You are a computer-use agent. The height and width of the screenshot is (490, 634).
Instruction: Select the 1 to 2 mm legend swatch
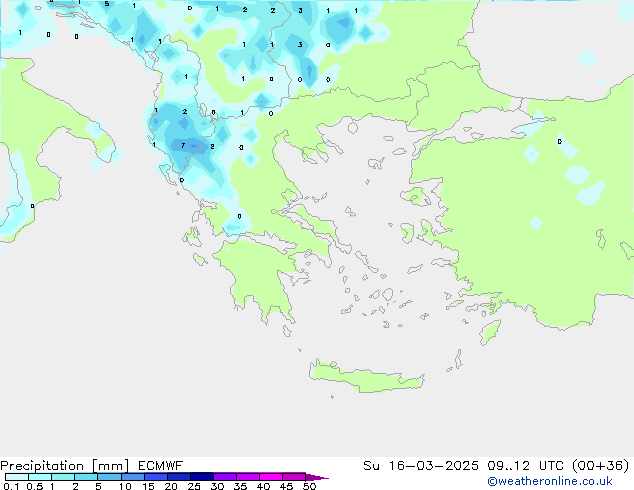click(x=63, y=477)
